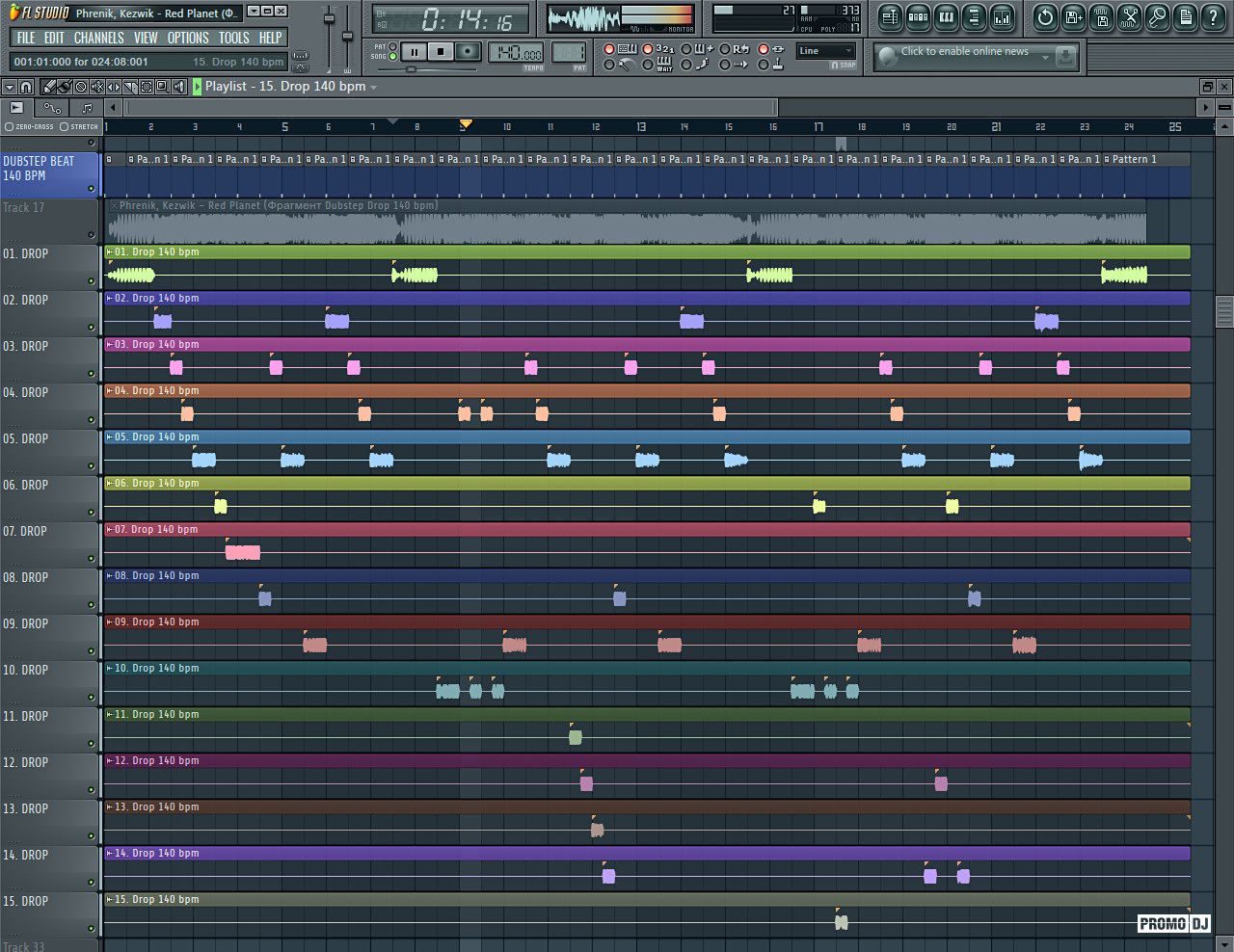The width and height of the screenshot is (1234, 952).
Task: Open the project info document icon
Action: [1185, 17]
